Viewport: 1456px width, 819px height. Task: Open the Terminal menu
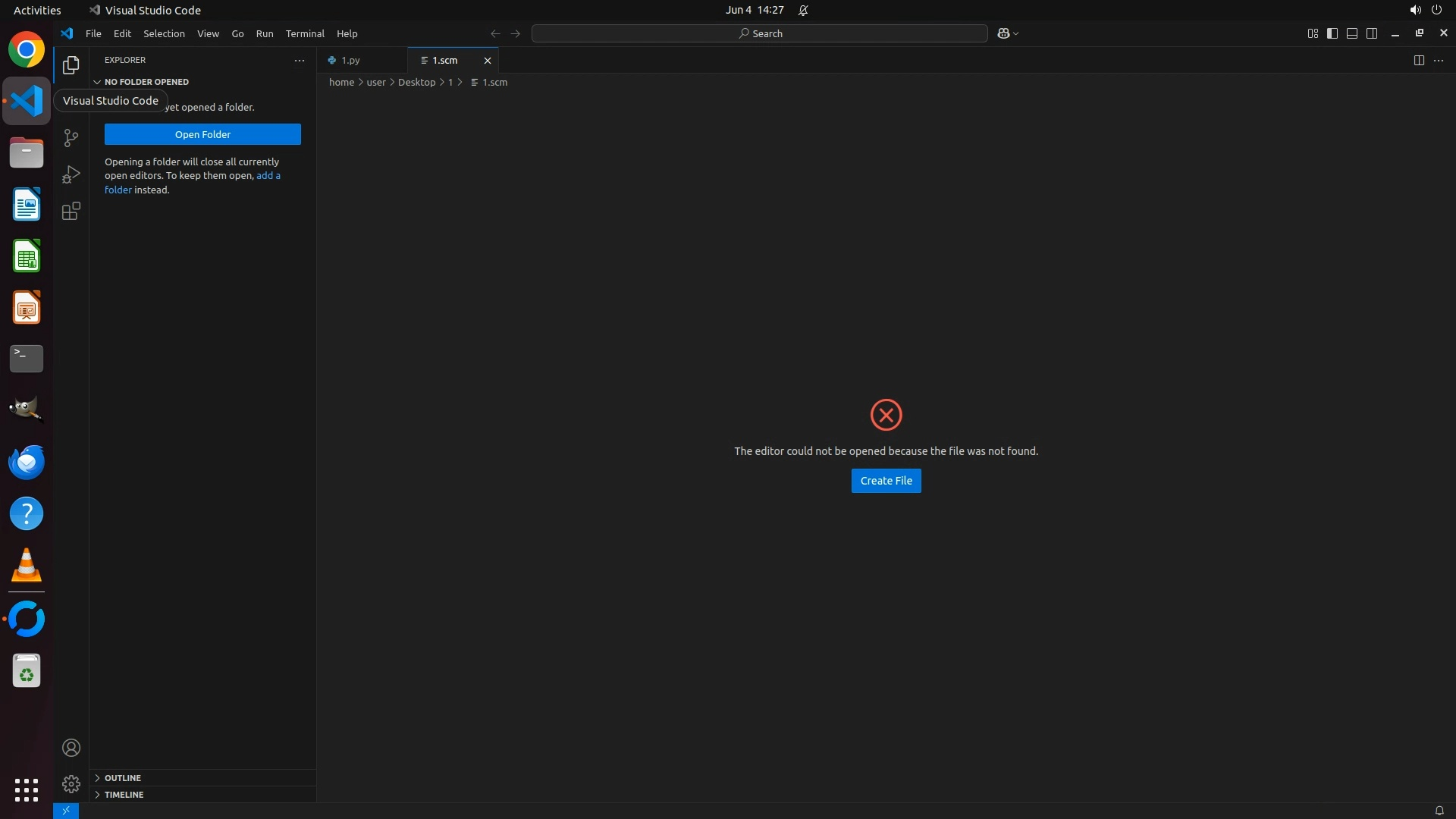[305, 33]
